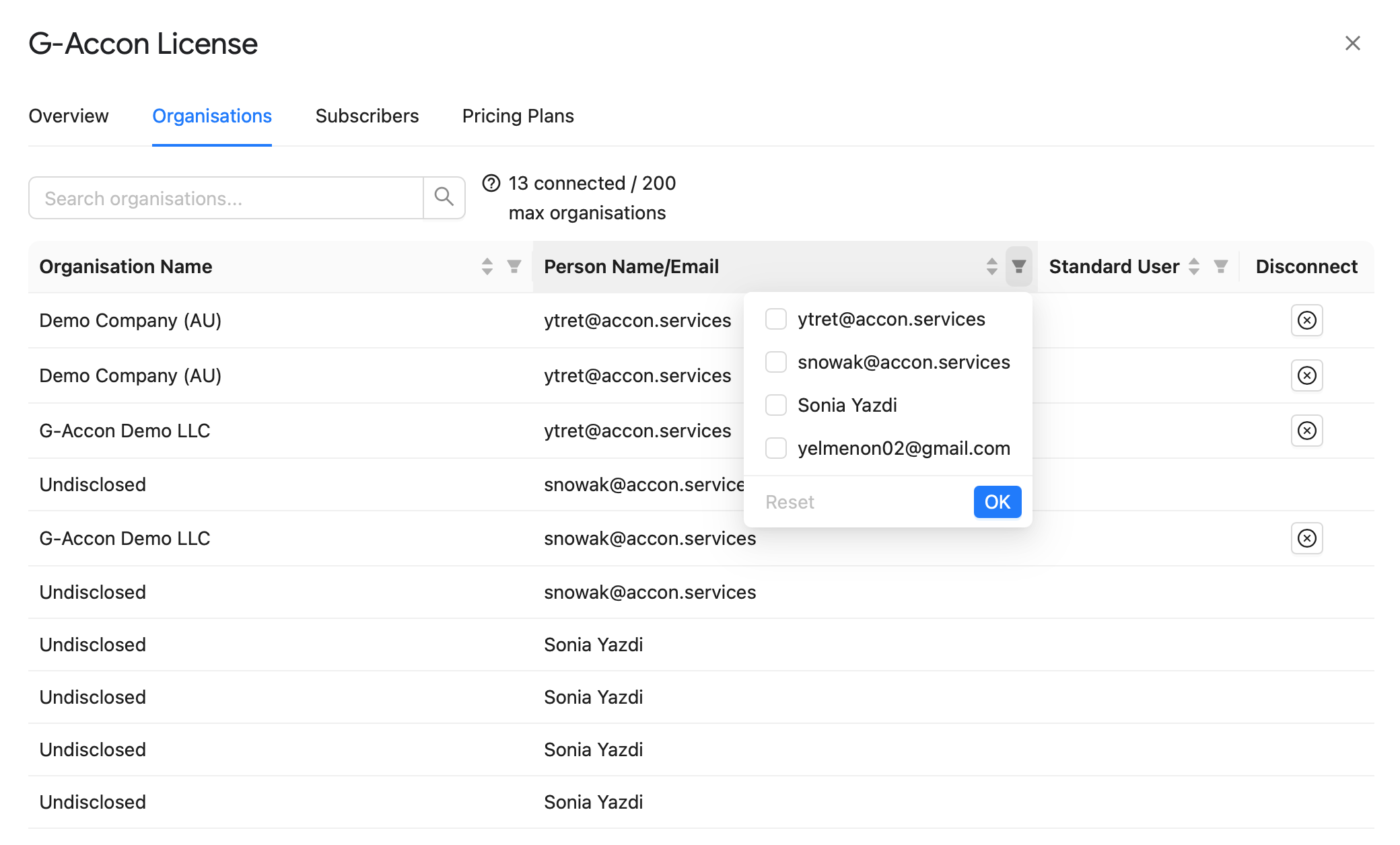Click the first Sonia Yazdi table cell
The width and height of the screenshot is (1400, 845).
593,645
